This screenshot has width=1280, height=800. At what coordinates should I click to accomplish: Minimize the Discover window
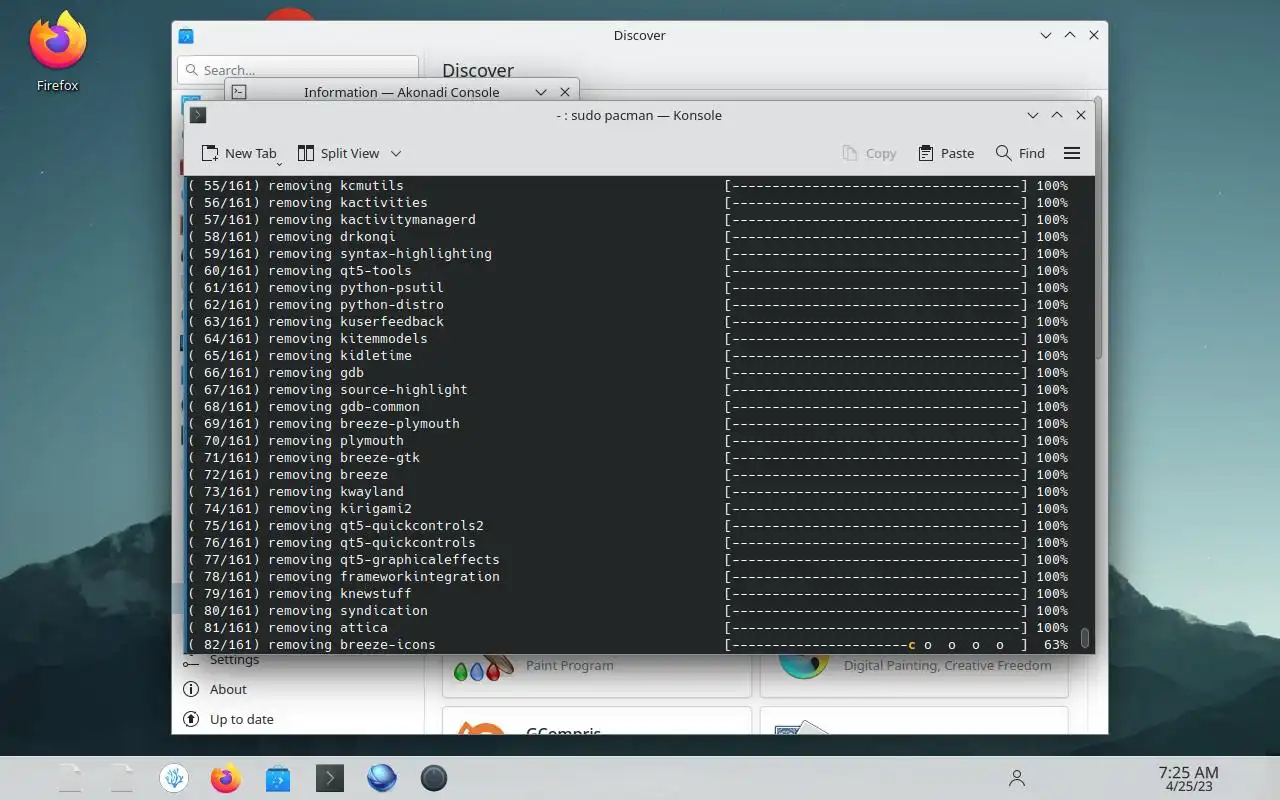[1045, 35]
